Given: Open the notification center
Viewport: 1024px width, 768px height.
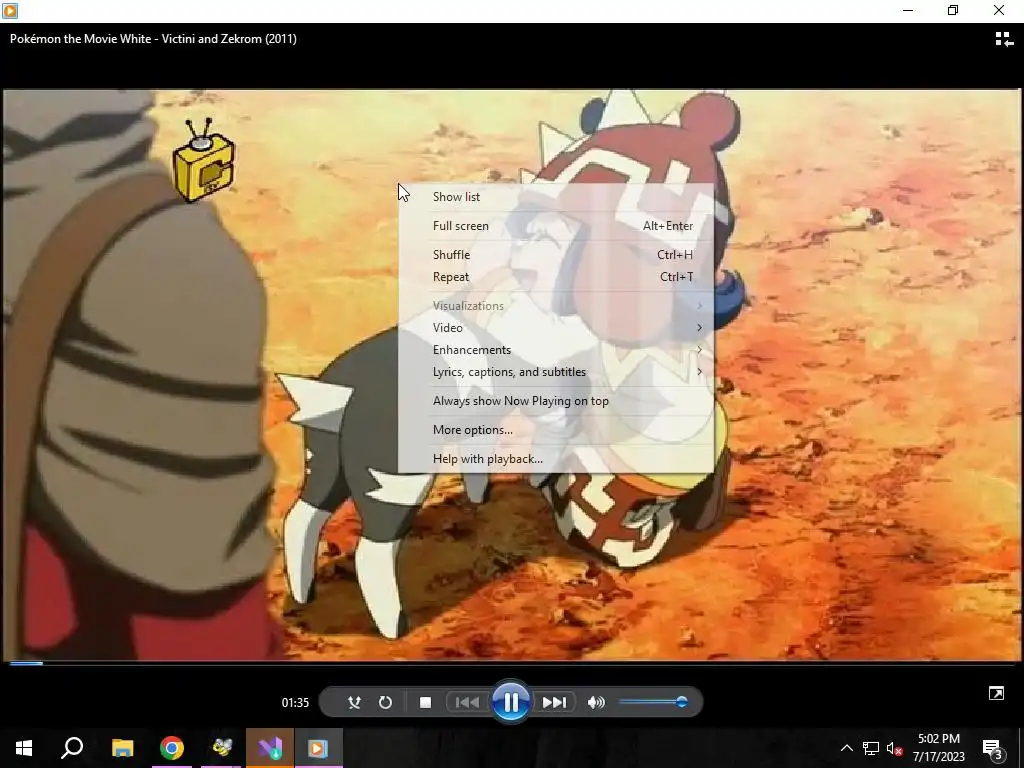Looking at the screenshot, I should tap(993, 748).
